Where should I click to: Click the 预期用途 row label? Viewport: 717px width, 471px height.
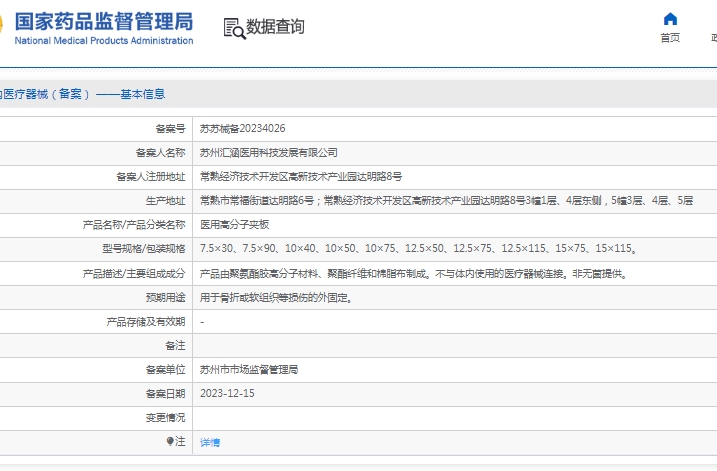pyautogui.click(x=166, y=298)
